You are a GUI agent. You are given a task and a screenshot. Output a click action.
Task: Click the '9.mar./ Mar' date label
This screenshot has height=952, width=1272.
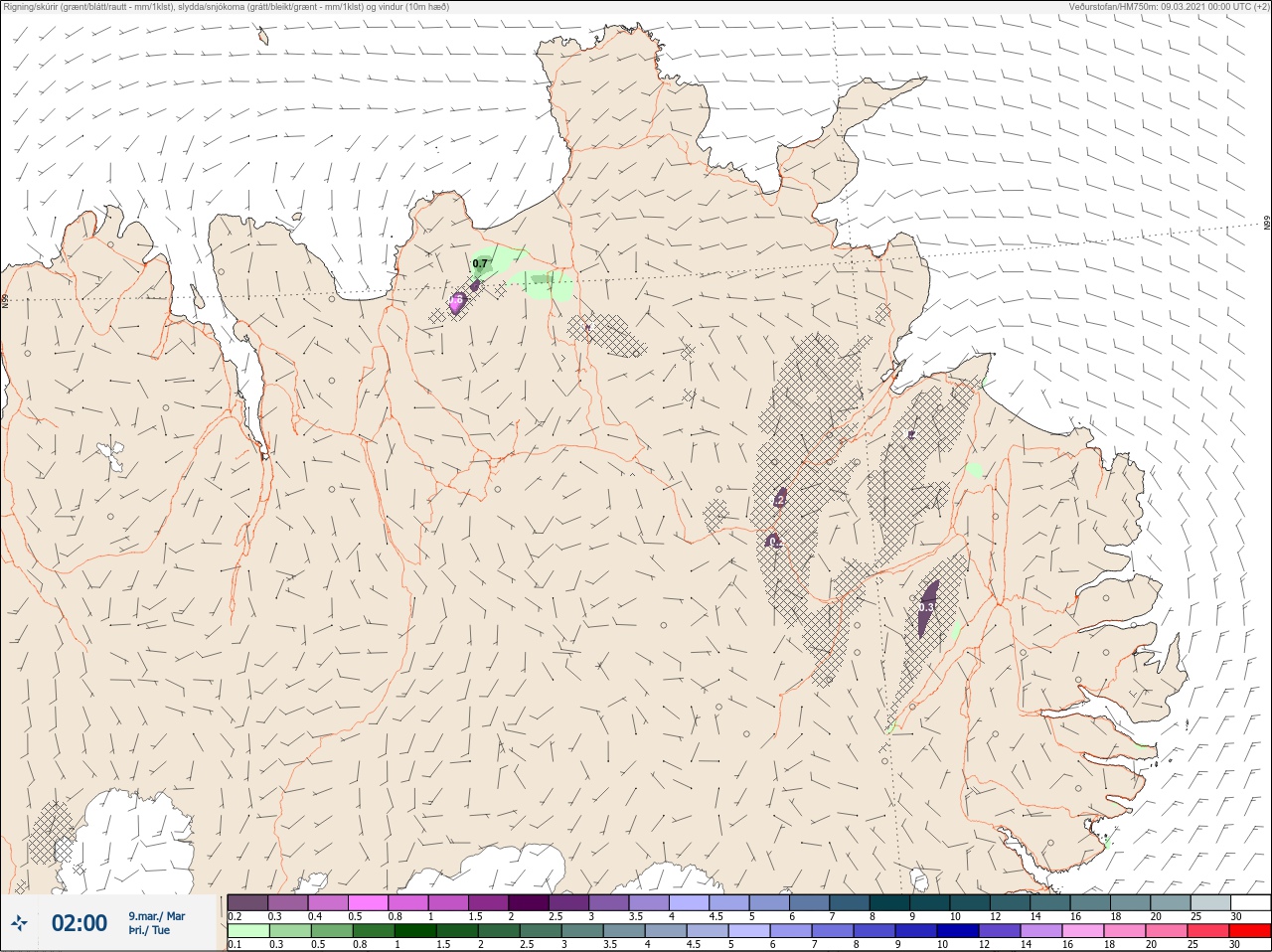pos(157,916)
